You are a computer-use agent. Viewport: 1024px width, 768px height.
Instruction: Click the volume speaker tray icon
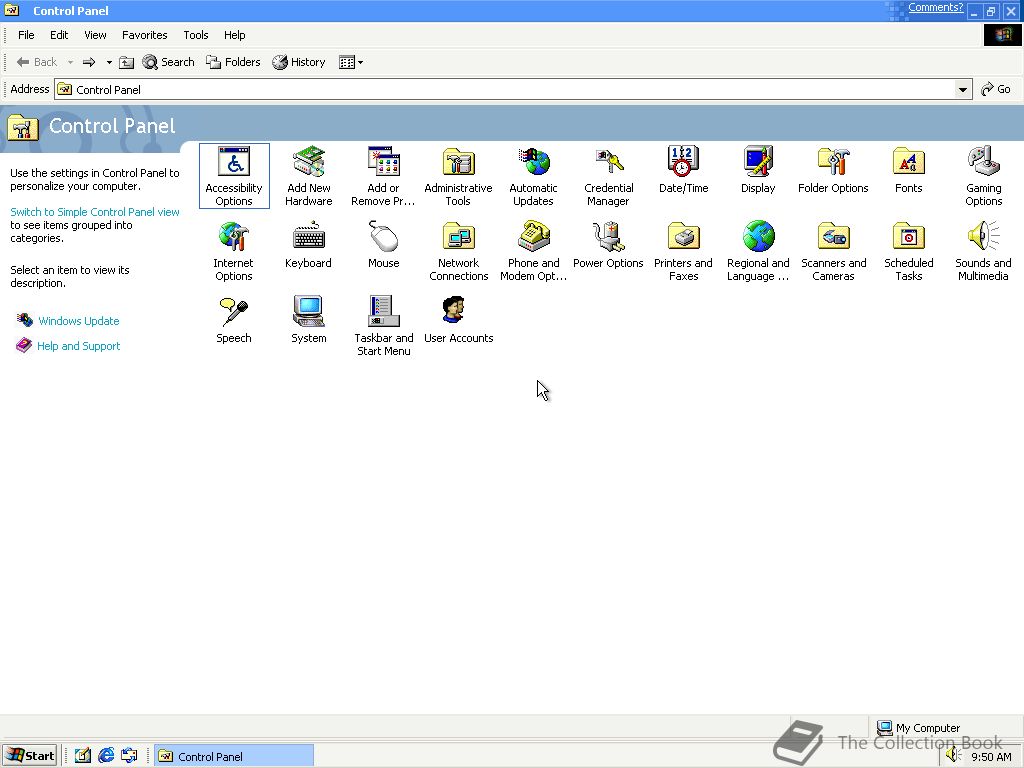[x=953, y=756]
